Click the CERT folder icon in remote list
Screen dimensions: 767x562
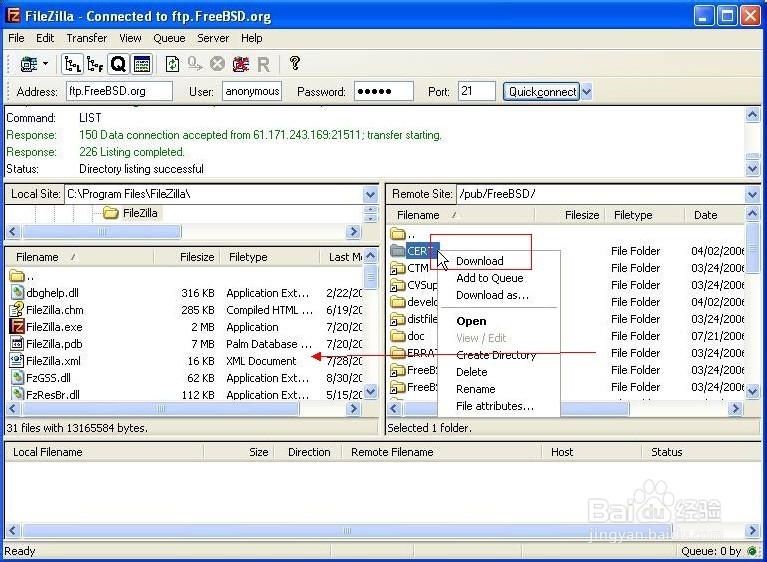tap(398, 251)
